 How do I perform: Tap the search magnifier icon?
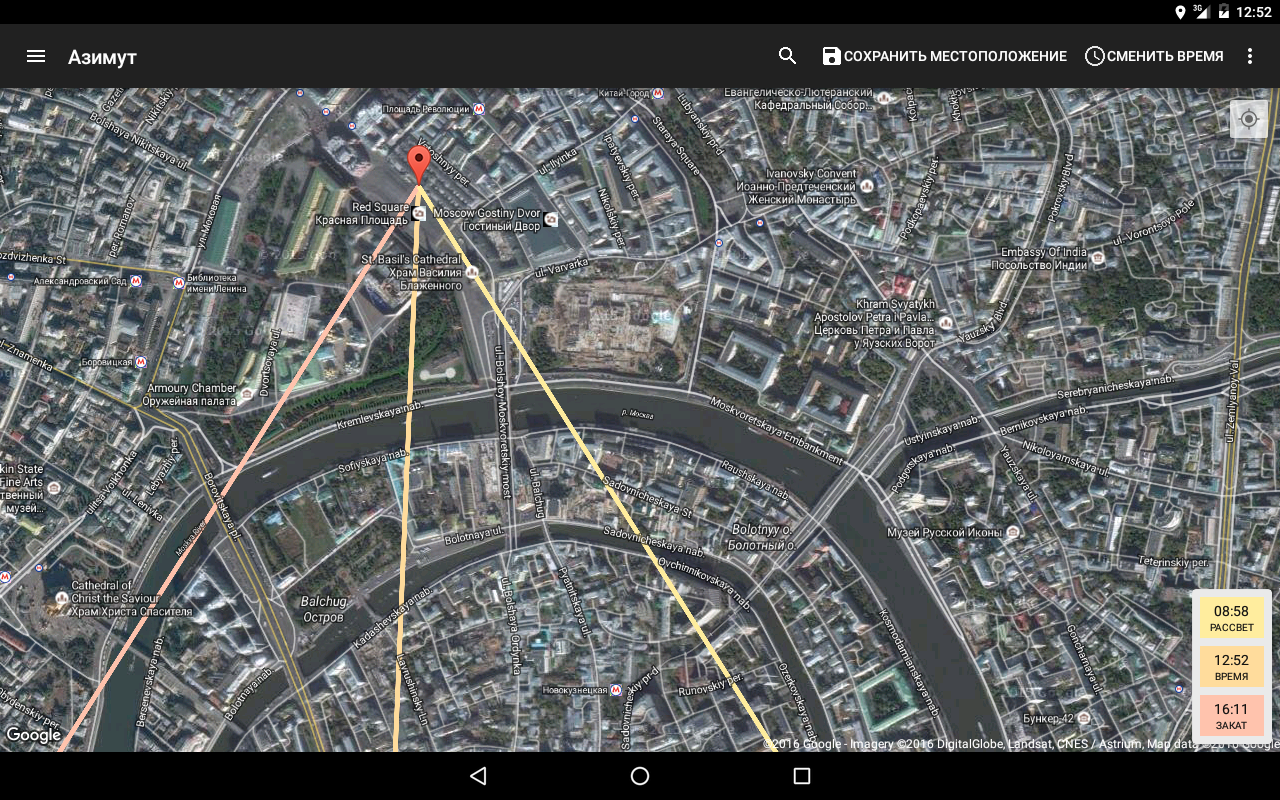point(788,56)
